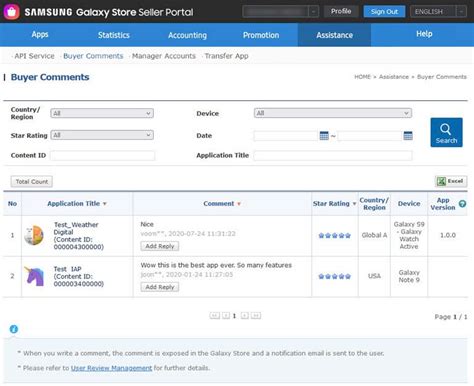The height and width of the screenshot is (386, 474).
Task: Switch to Buyer Comments sub-tab
Action: [x=93, y=56]
